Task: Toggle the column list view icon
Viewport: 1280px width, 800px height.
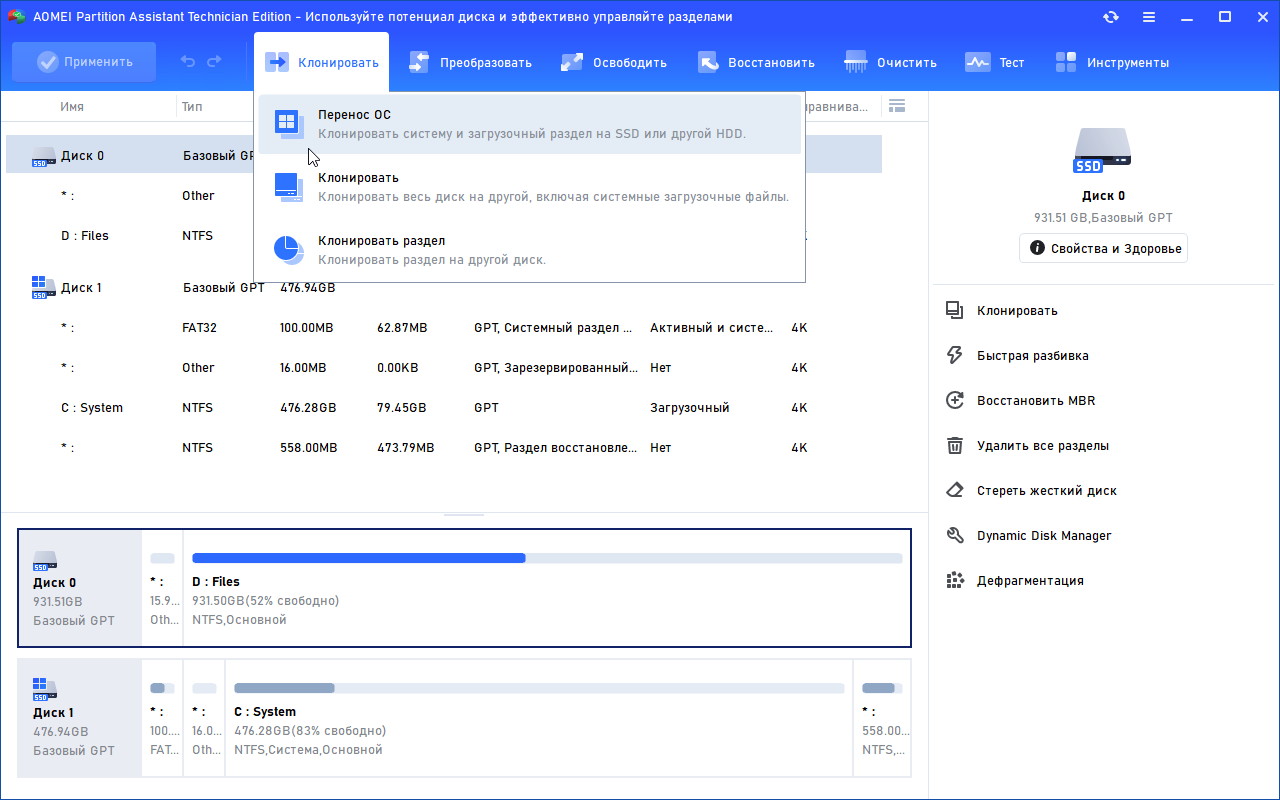Action: tap(896, 106)
